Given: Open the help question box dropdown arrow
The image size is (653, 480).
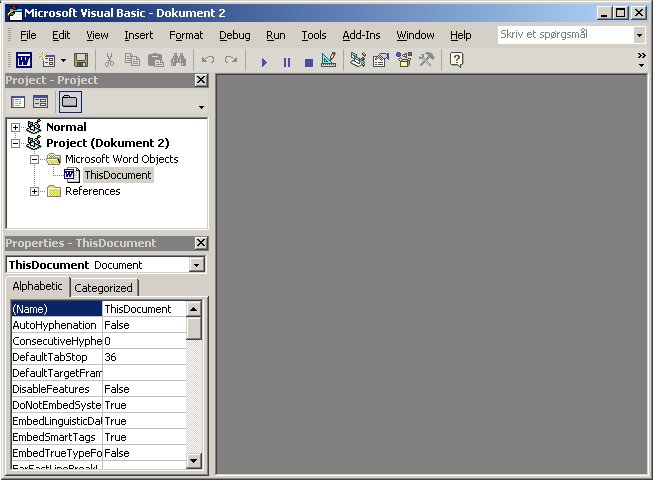Looking at the screenshot, I should pyautogui.click(x=639, y=35).
